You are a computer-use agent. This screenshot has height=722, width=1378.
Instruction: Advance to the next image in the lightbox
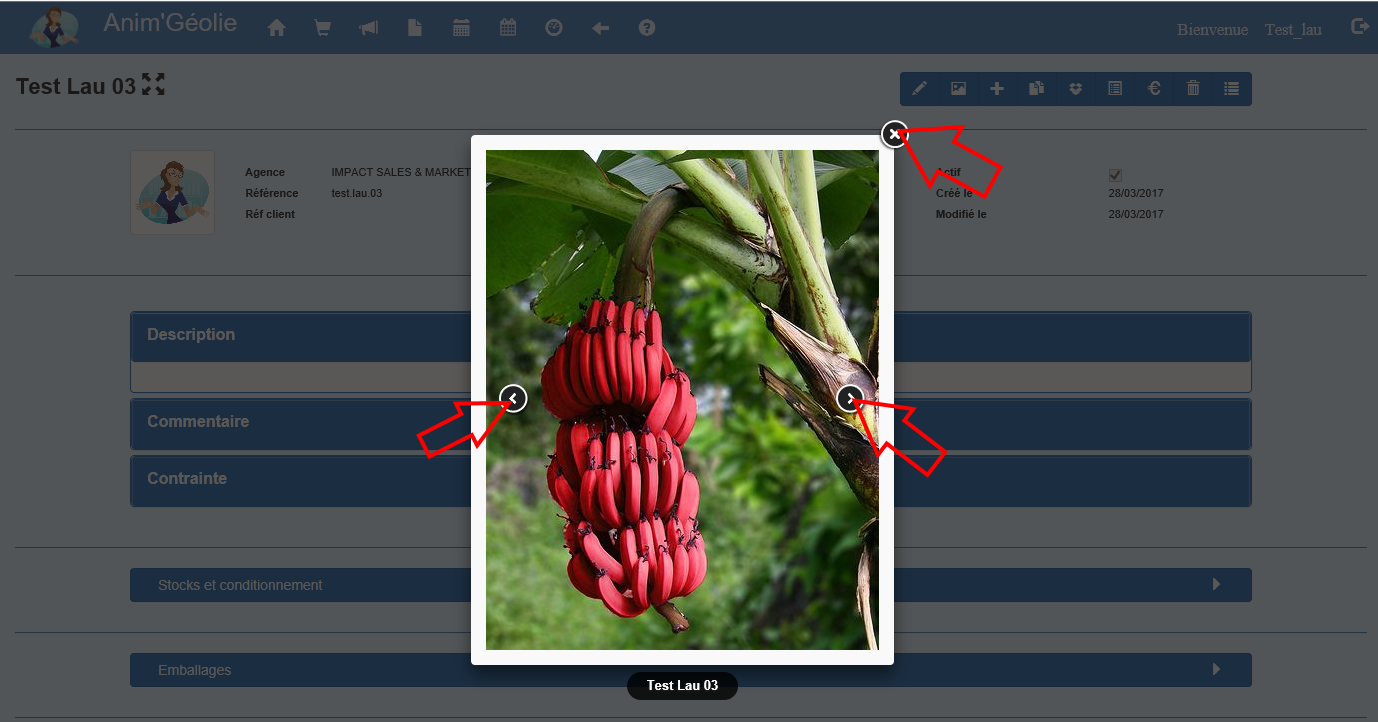coord(850,399)
